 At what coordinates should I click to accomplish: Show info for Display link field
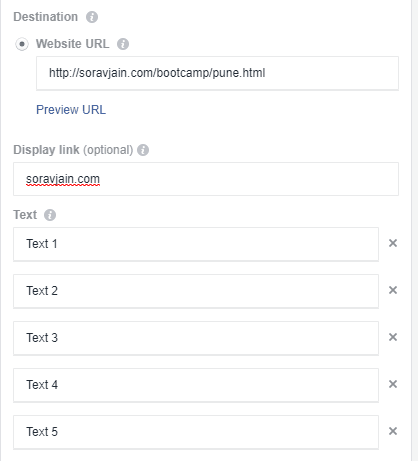[x=143, y=150]
